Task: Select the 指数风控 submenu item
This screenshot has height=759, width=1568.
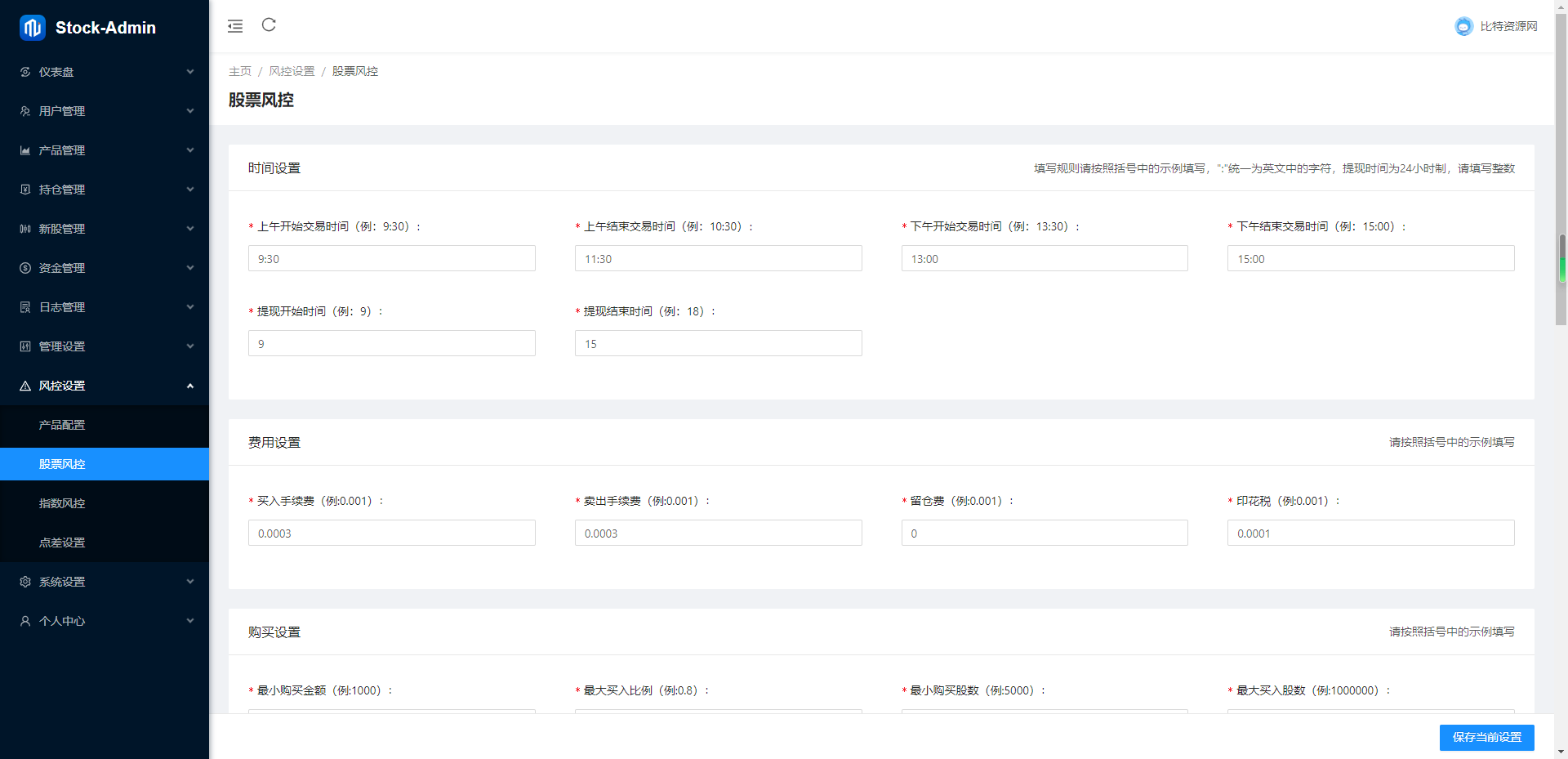Action: pos(62,503)
